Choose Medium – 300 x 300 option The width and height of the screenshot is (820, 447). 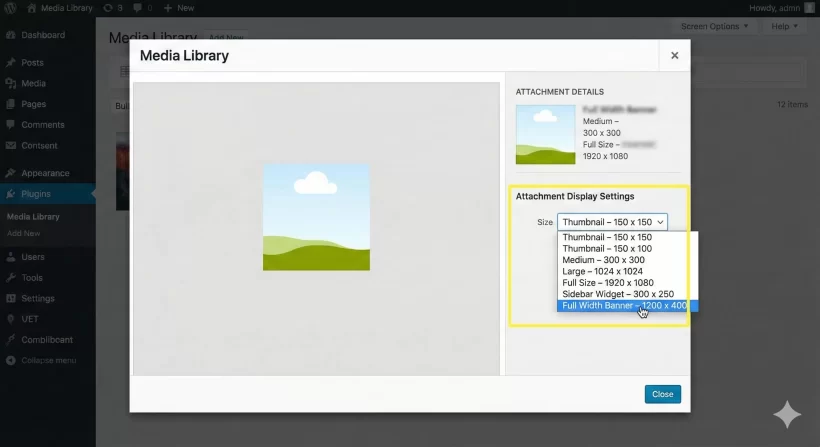tap(627, 260)
